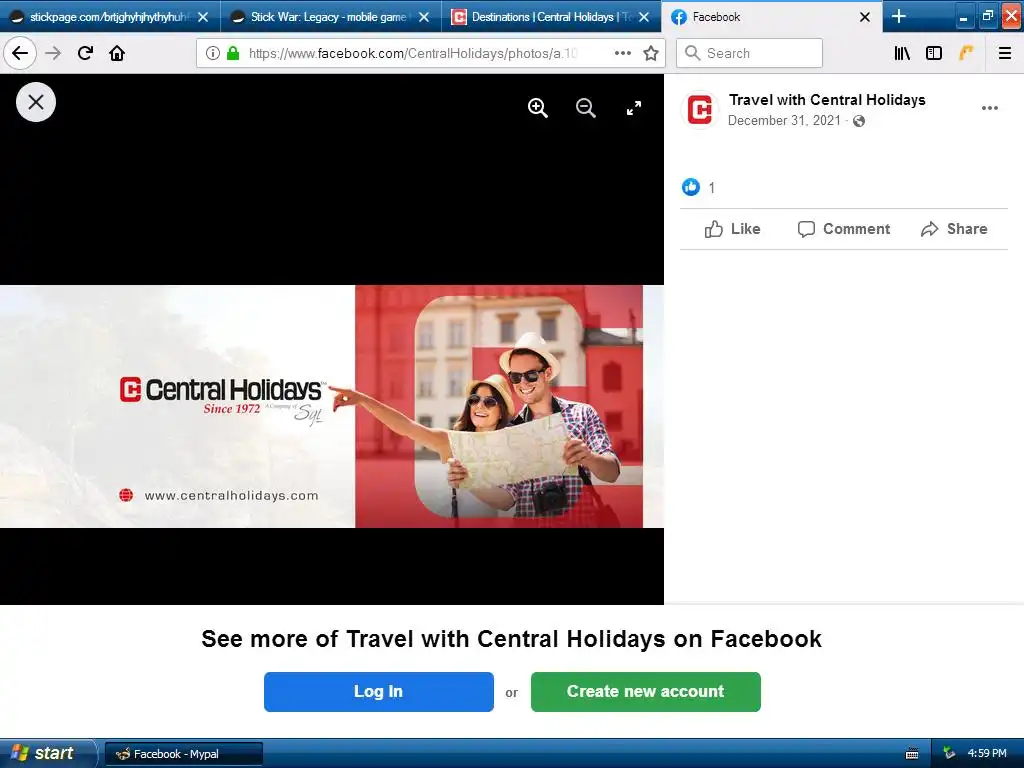The width and height of the screenshot is (1024, 768).
Task: Open the Windows start menu
Action: click(x=47, y=753)
